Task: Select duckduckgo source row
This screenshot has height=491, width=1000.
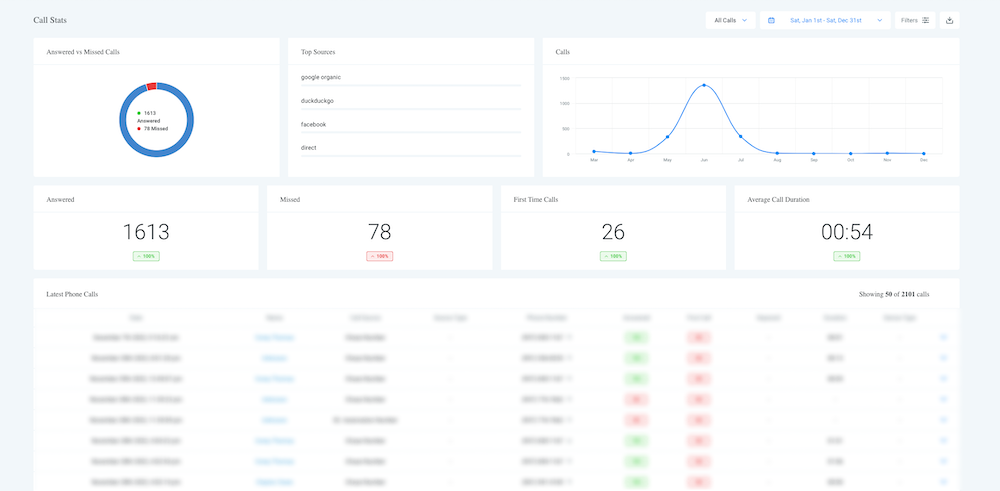Action: pos(411,101)
